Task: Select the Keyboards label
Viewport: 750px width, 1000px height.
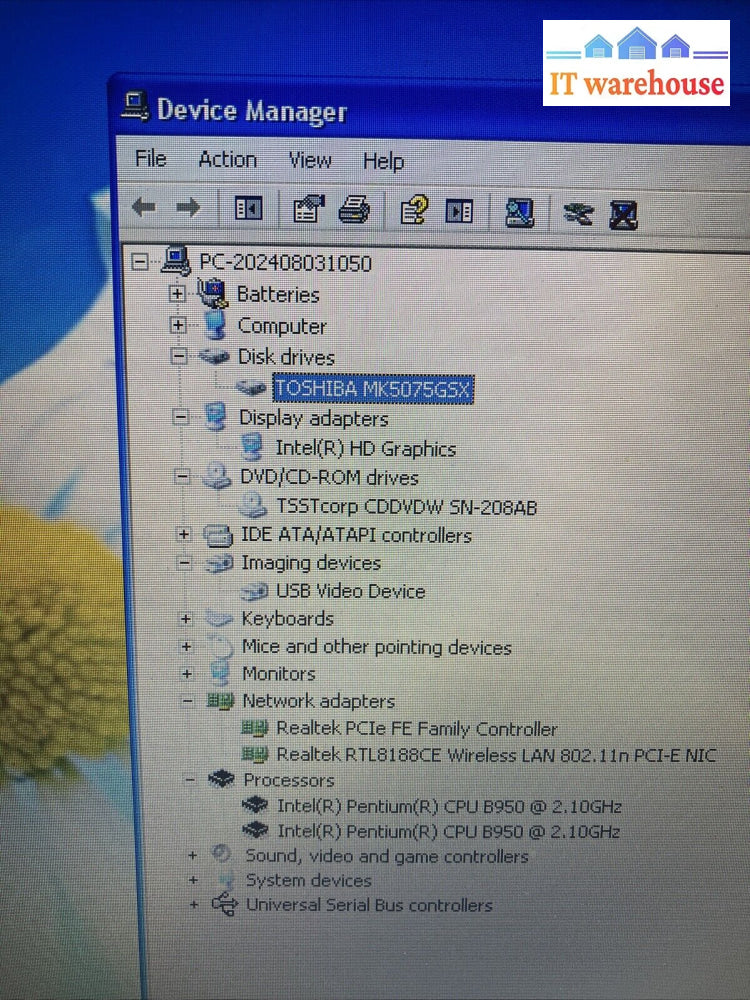Action: tap(288, 619)
